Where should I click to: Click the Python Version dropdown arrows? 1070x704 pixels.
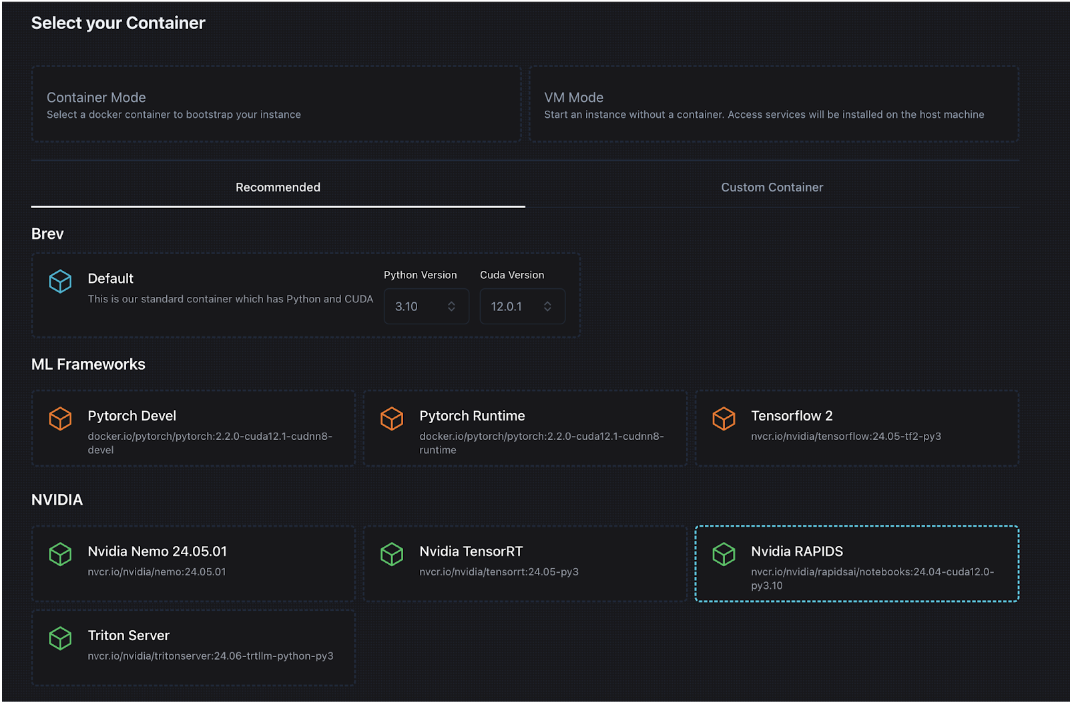click(x=451, y=306)
